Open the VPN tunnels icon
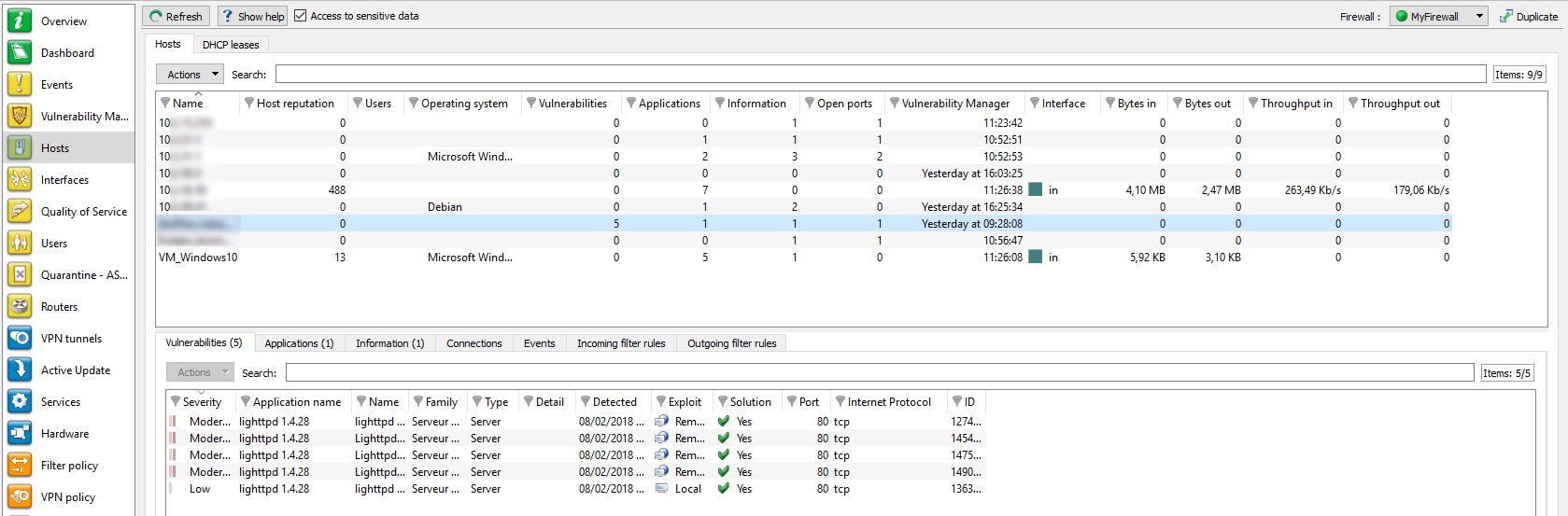This screenshot has width=1568, height=516. point(20,339)
